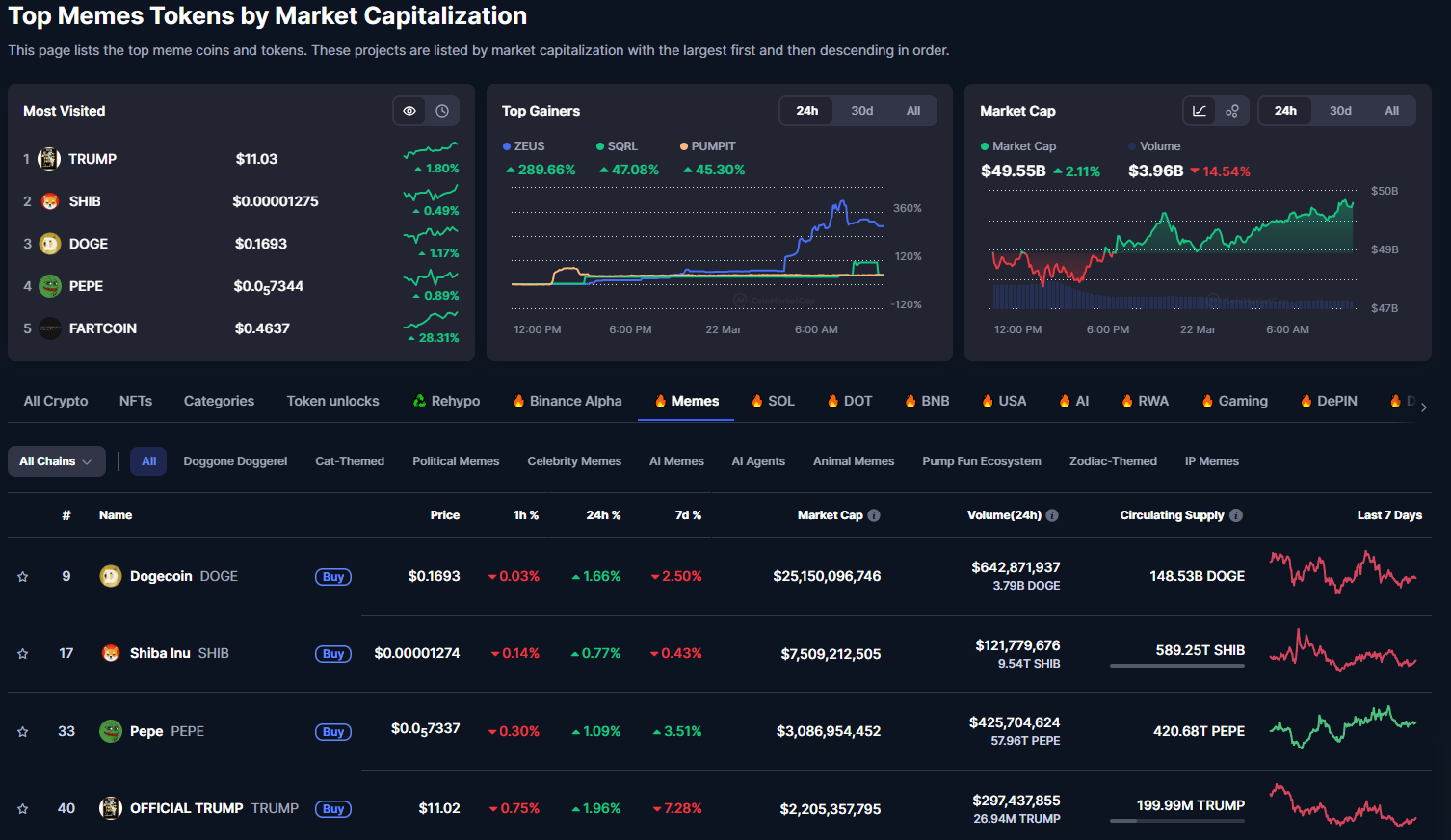Click Buy button for Shiba Inu

tap(333, 654)
